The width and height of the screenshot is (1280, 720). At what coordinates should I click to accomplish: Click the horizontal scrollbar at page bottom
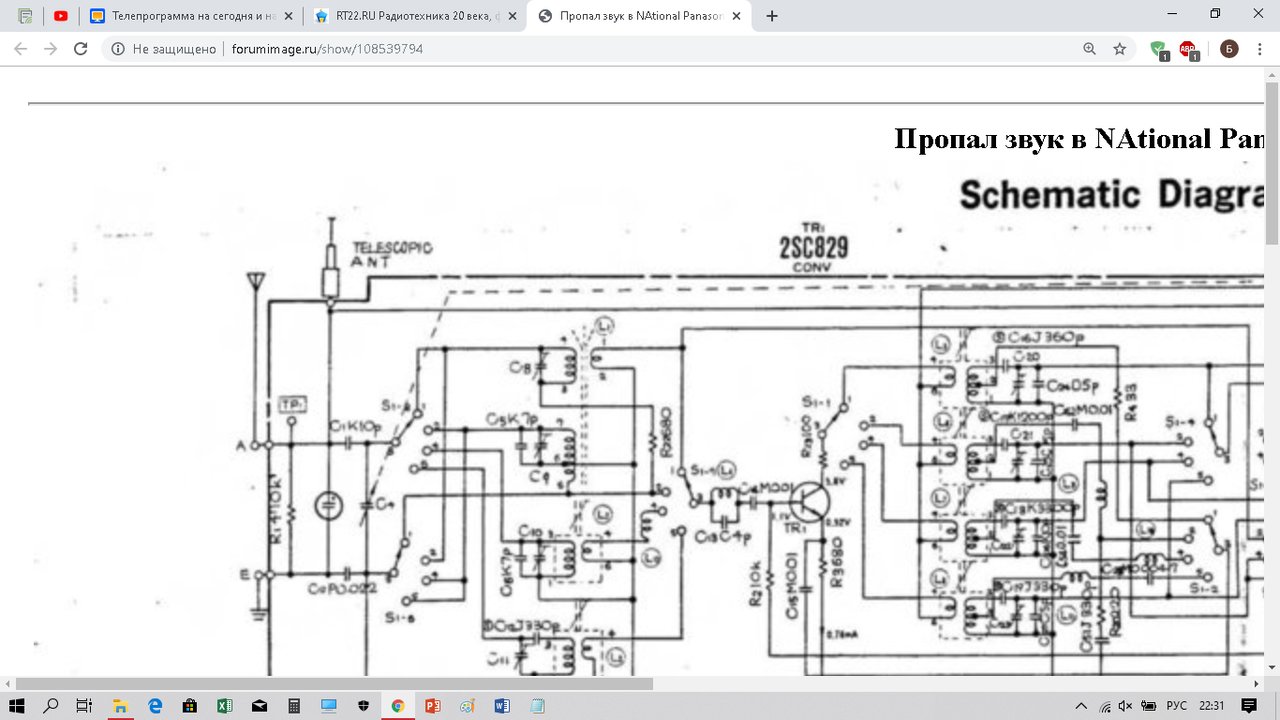(x=335, y=684)
